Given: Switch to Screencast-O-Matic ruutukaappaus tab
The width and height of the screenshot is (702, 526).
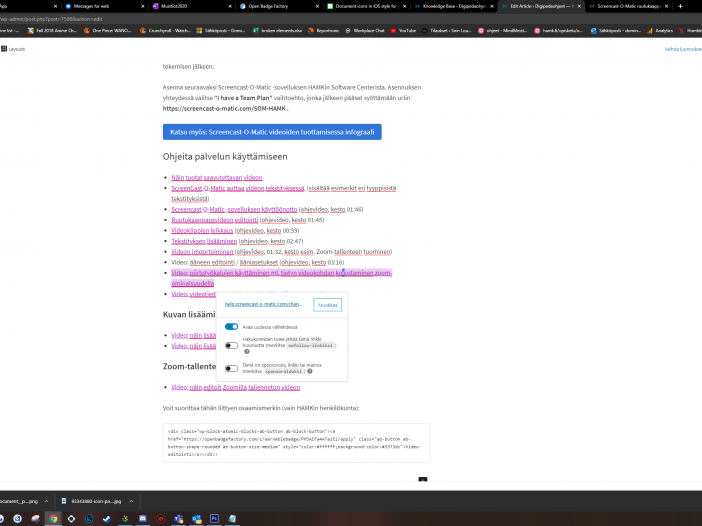Looking at the screenshot, I should coord(629,6).
